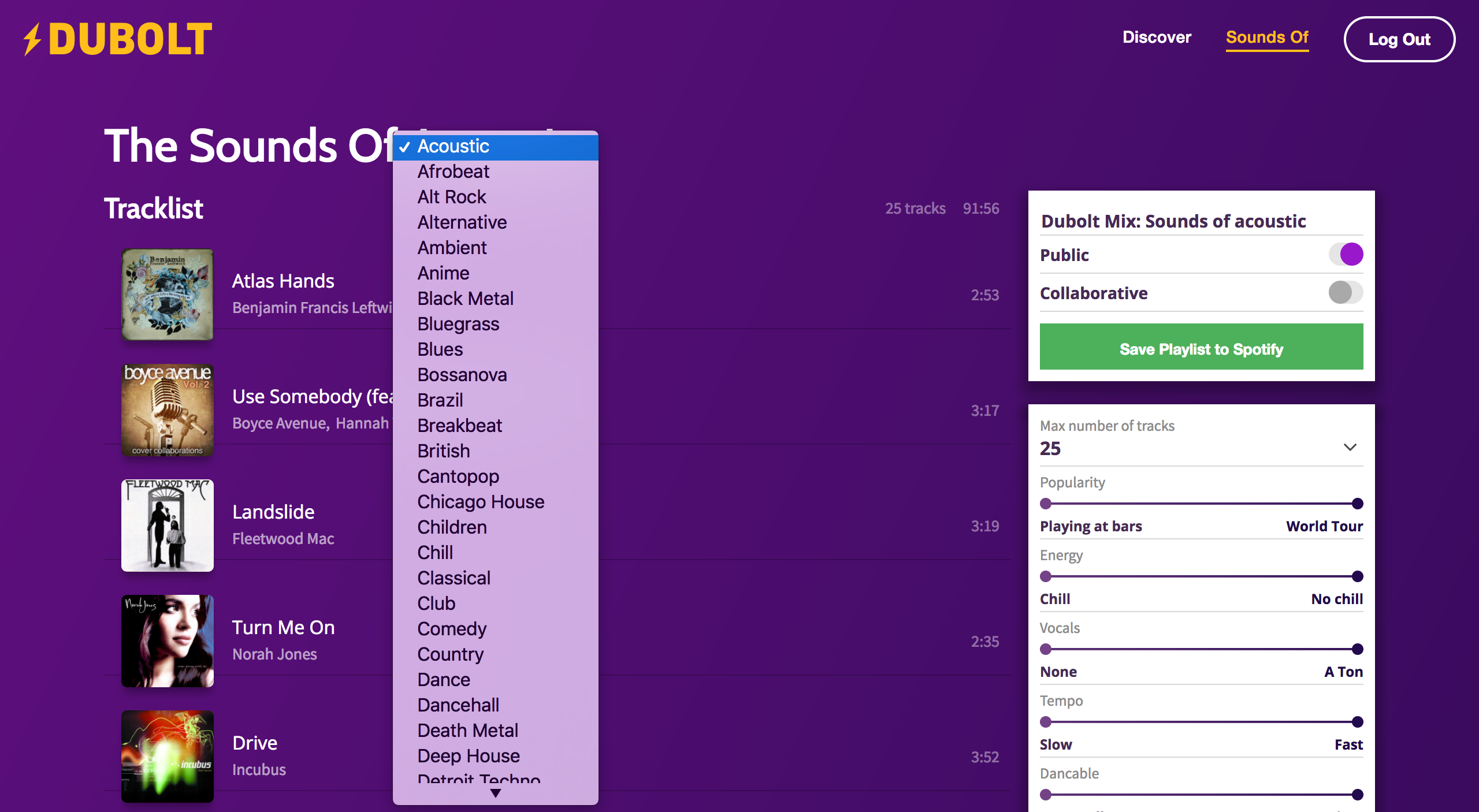
Task: Pick Death Metal from genre list
Action: (x=467, y=731)
